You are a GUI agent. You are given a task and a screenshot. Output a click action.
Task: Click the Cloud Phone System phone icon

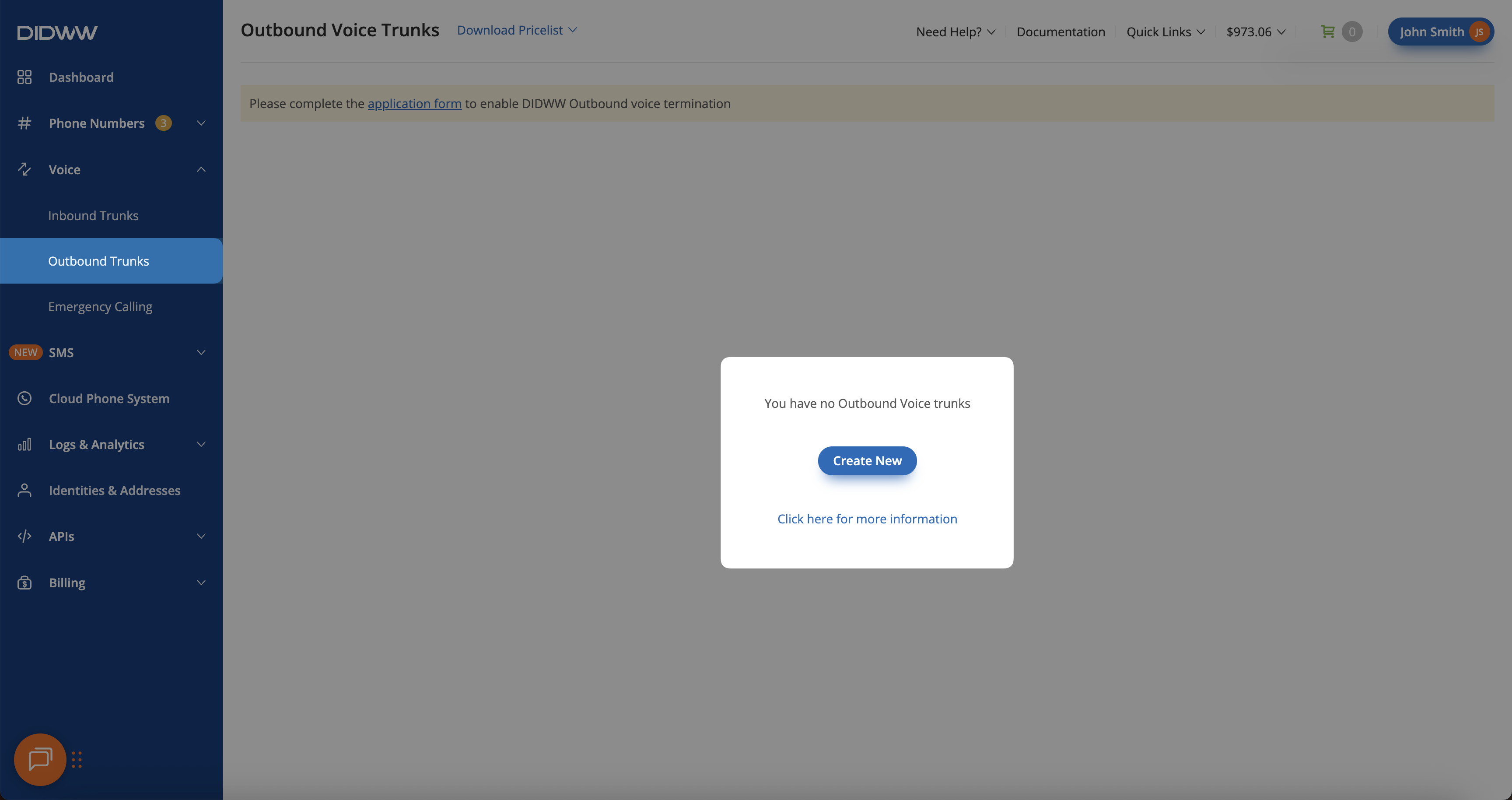[24, 399]
